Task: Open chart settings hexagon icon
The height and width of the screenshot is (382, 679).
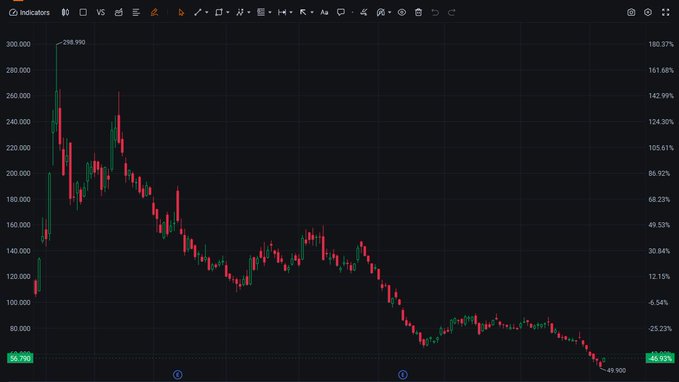Action: click(x=648, y=13)
